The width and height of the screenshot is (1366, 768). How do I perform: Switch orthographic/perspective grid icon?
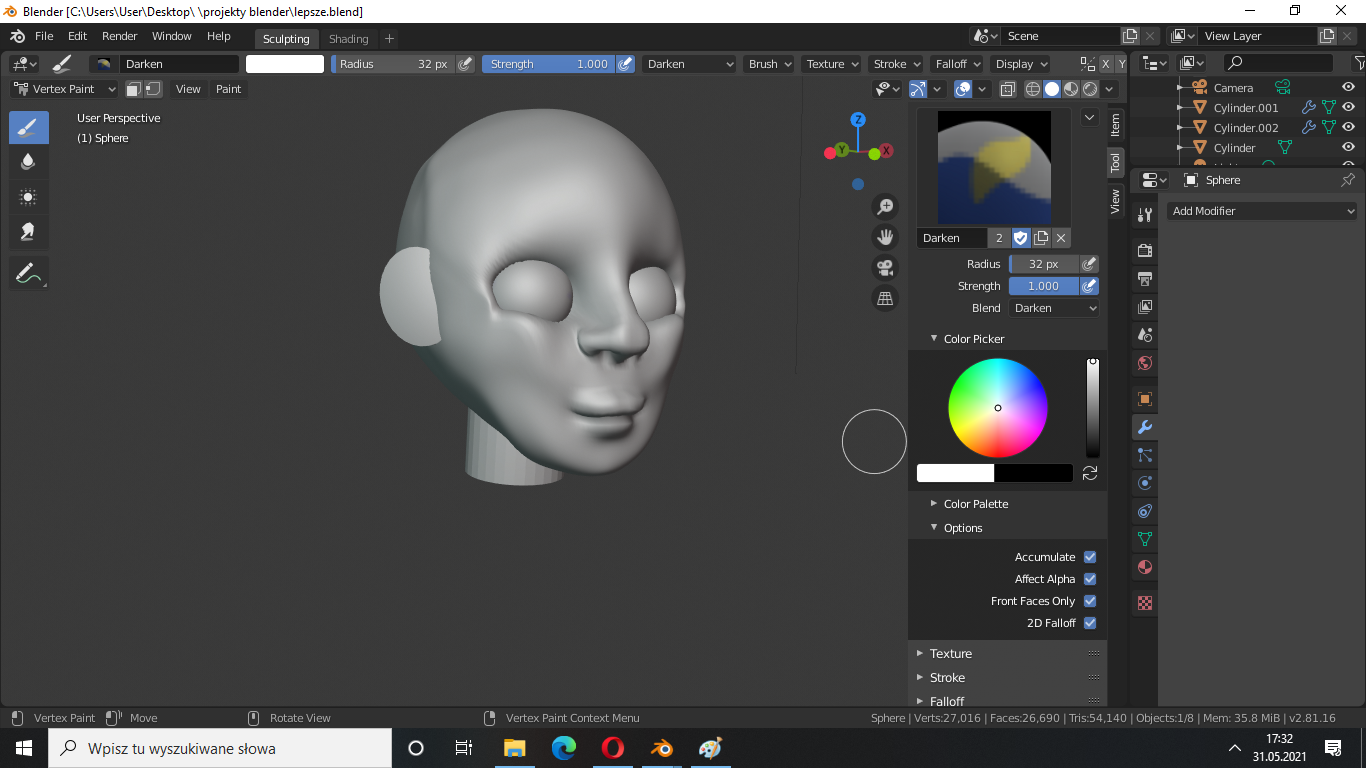(x=885, y=298)
